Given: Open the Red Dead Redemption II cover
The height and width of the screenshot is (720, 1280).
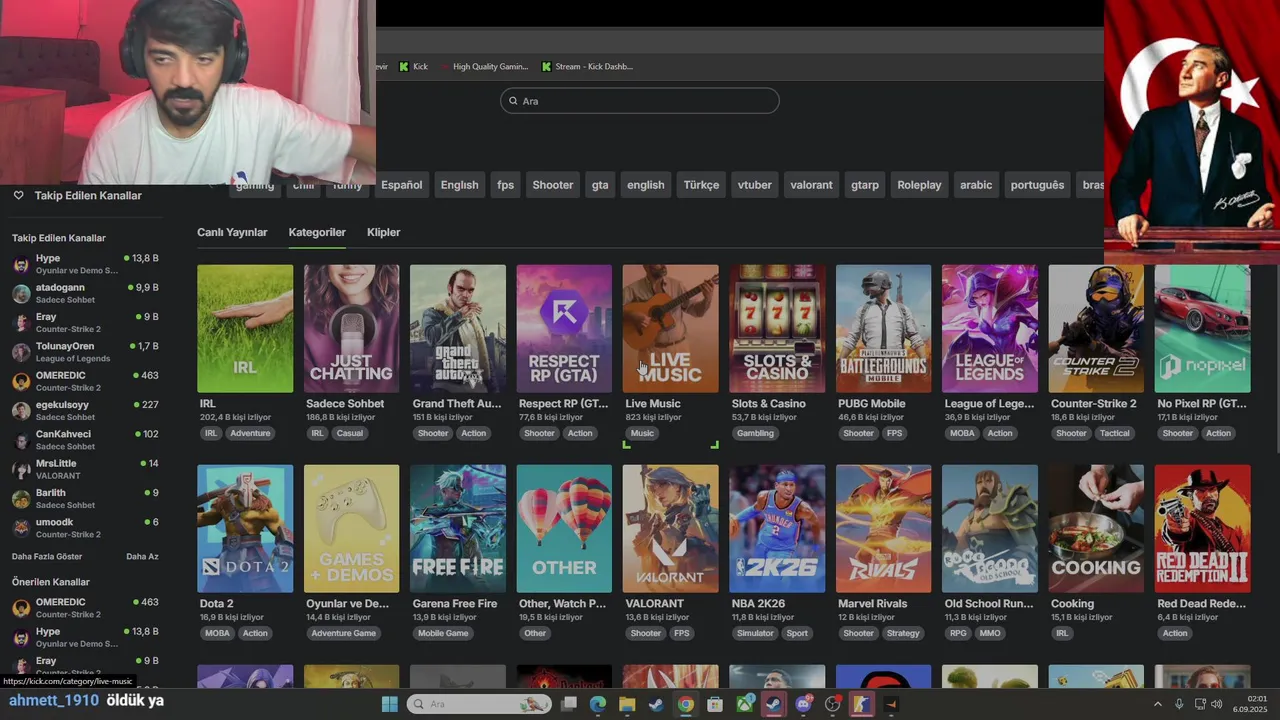Looking at the screenshot, I should 1202,528.
